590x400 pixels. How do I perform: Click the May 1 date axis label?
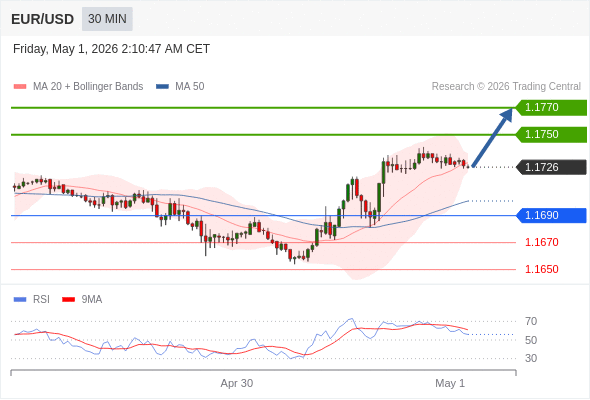(450, 383)
